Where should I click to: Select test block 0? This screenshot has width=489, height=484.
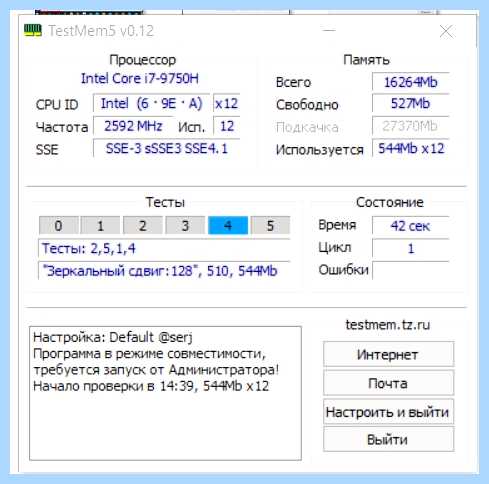(x=59, y=226)
